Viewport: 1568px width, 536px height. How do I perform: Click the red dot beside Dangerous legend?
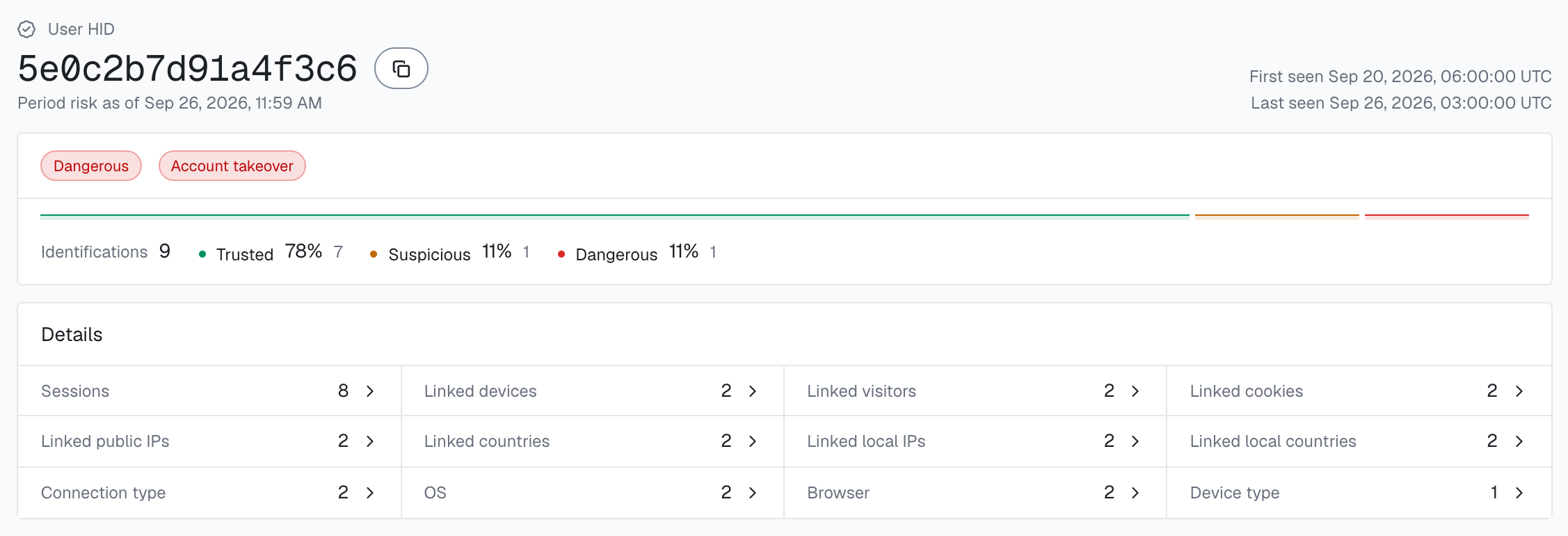coord(561,254)
